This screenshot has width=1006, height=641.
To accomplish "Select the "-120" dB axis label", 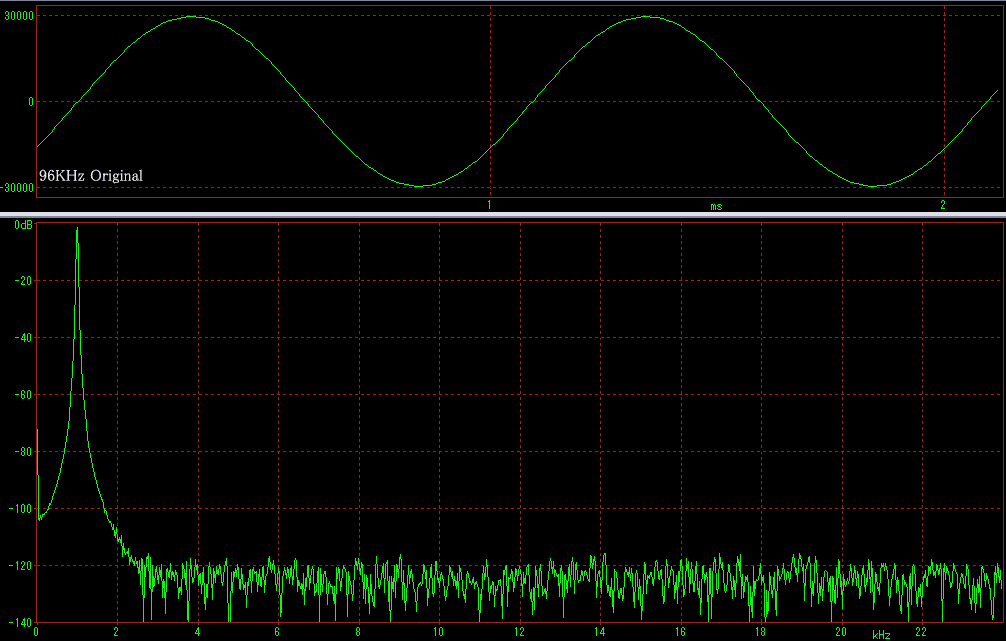I will [x=21, y=566].
